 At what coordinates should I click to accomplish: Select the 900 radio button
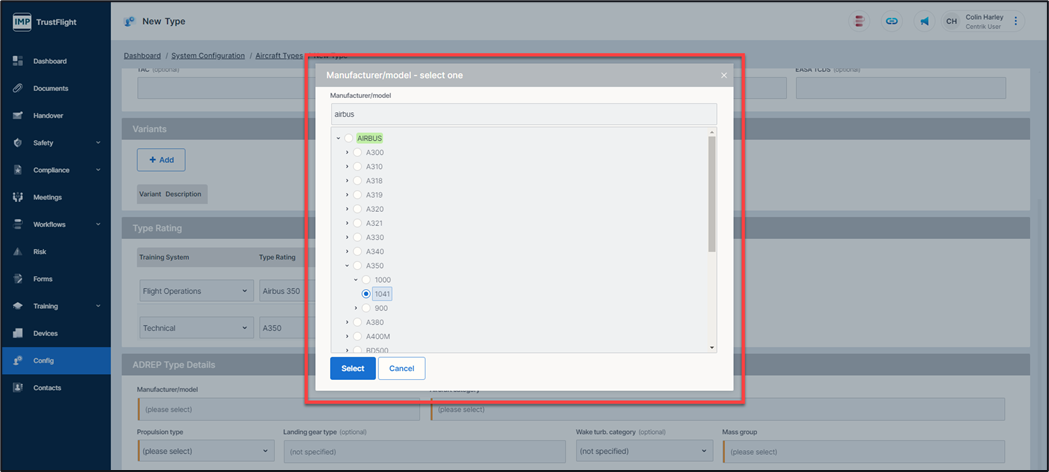(366, 308)
